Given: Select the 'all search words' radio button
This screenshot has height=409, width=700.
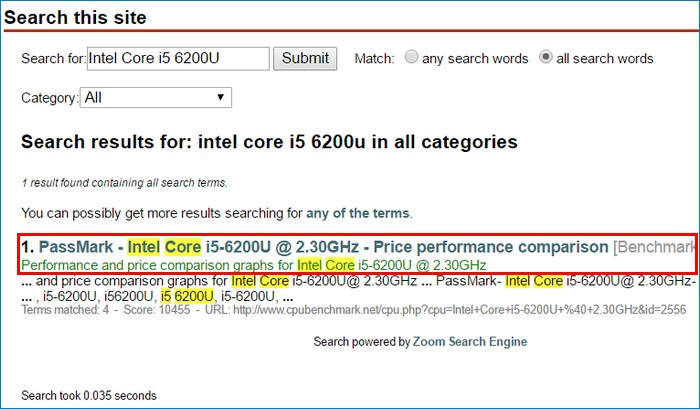Looking at the screenshot, I should click(546, 57).
